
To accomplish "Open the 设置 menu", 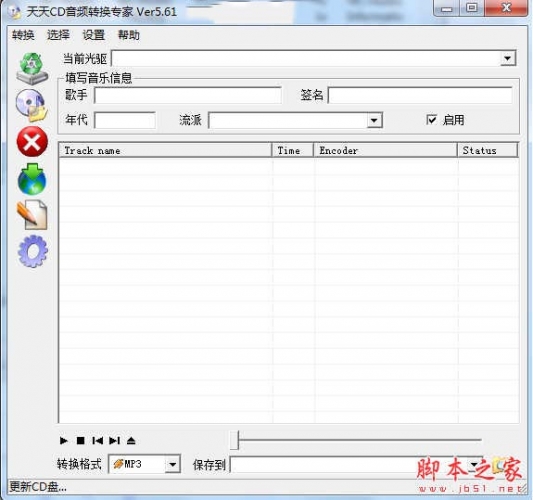I will tap(94, 35).
